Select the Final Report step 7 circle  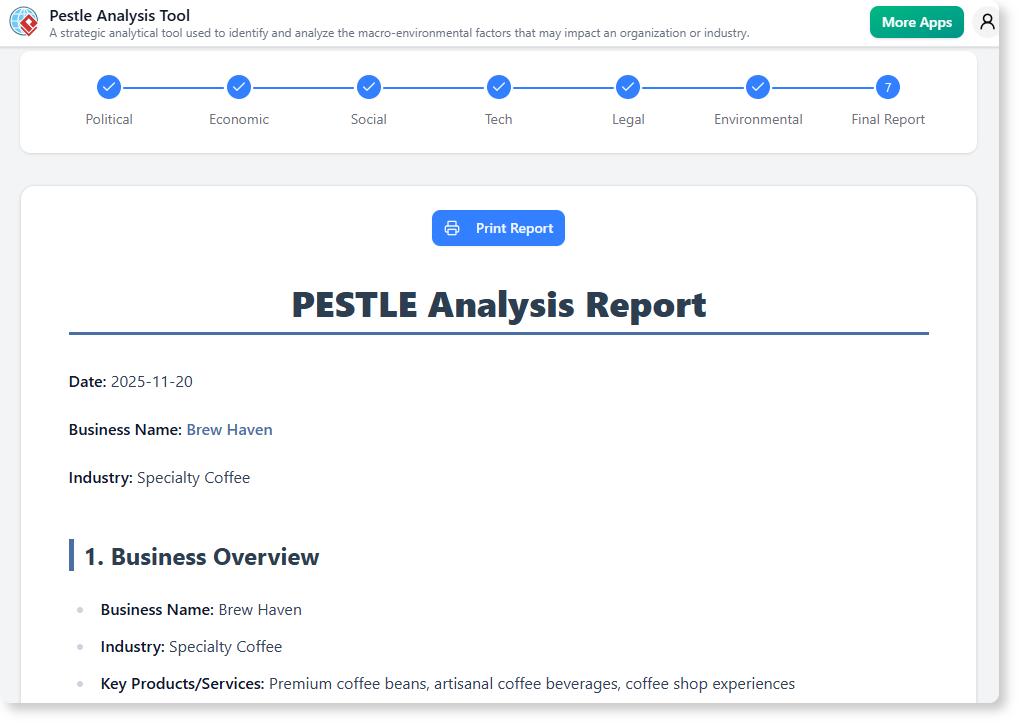tap(887, 87)
